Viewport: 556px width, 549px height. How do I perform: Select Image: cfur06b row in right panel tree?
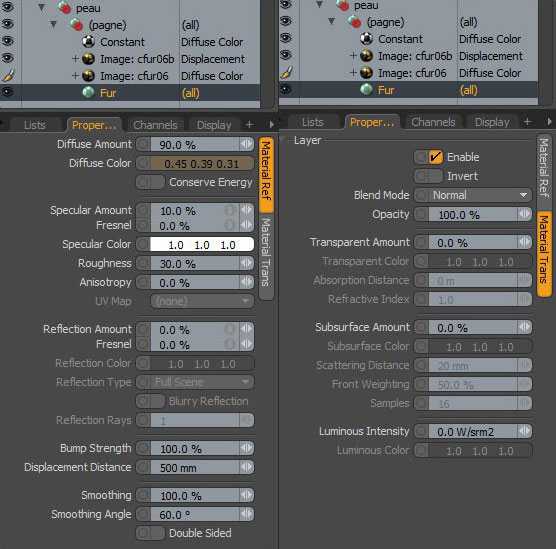(408, 56)
